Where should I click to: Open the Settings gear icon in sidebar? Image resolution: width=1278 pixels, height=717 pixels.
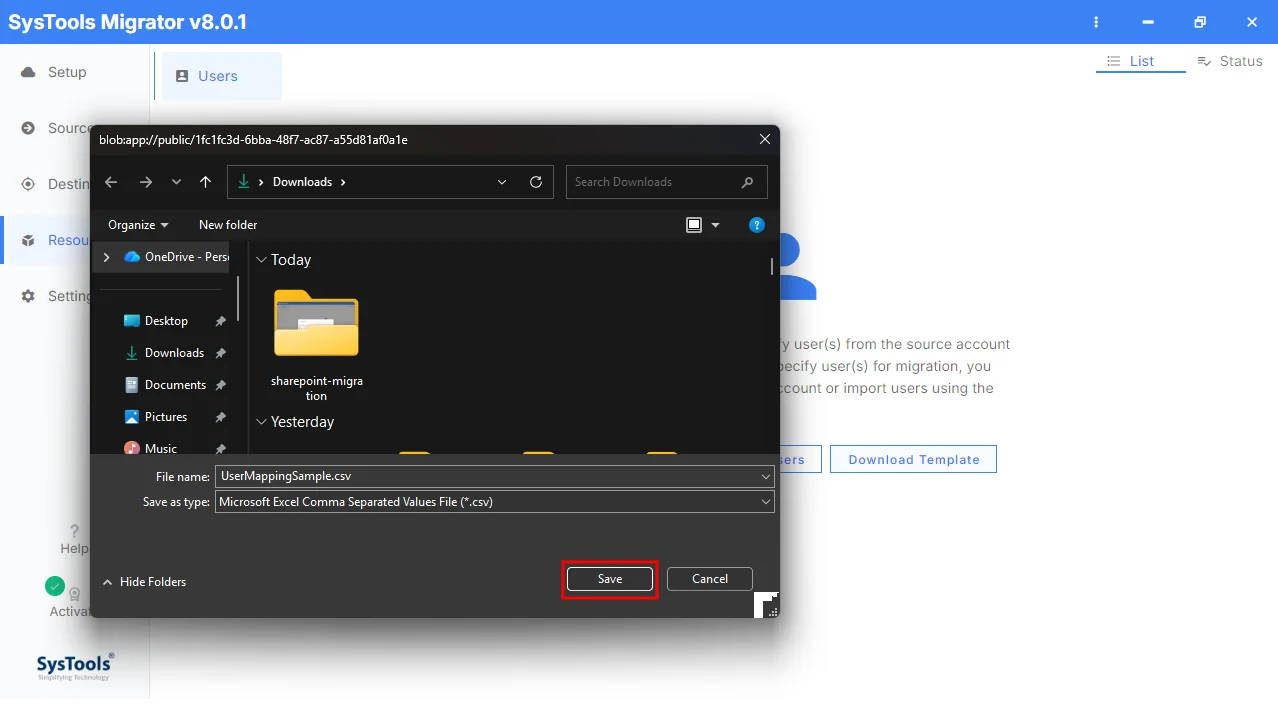pos(28,296)
